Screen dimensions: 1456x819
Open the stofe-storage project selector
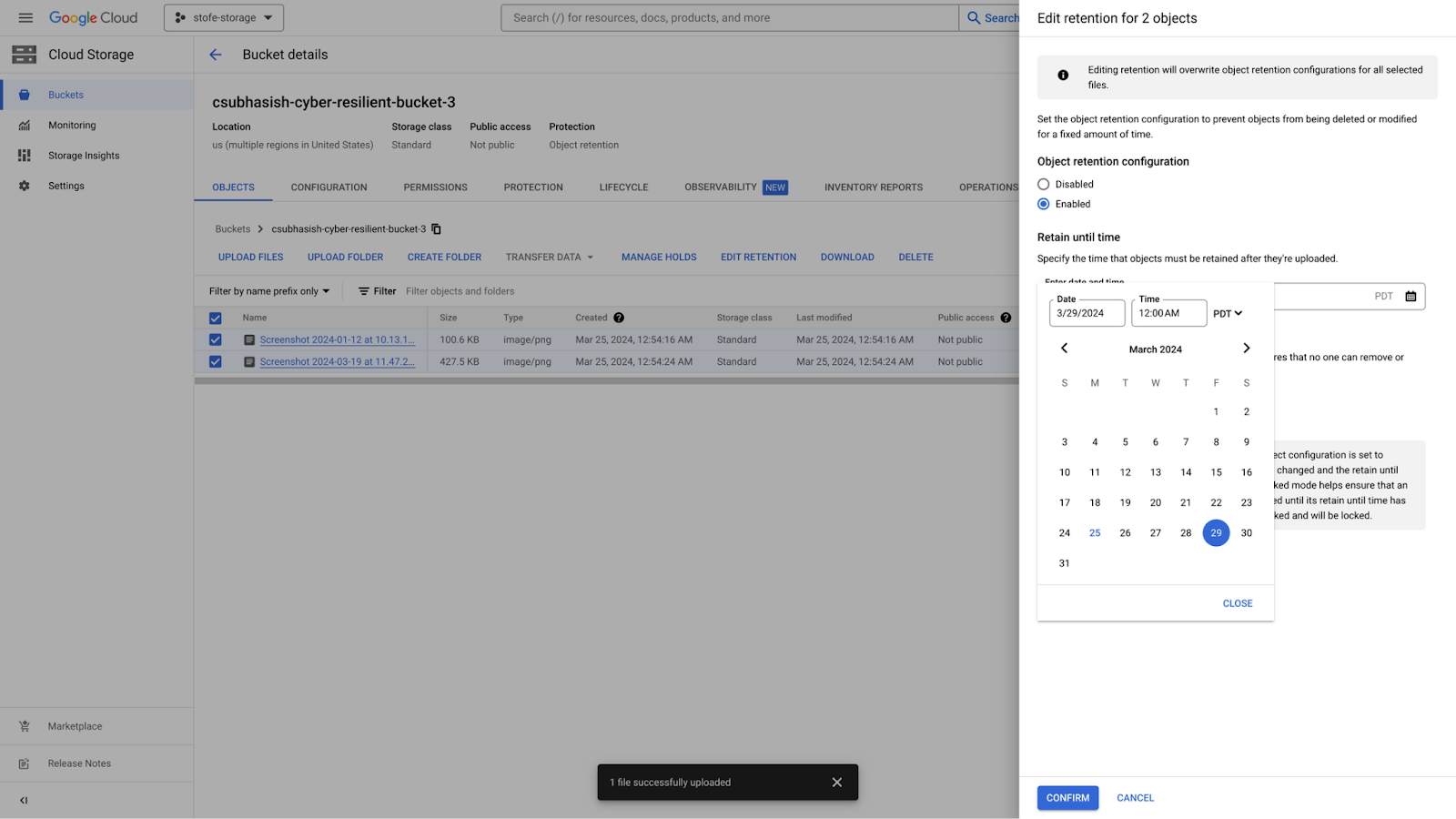[x=224, y=18]
